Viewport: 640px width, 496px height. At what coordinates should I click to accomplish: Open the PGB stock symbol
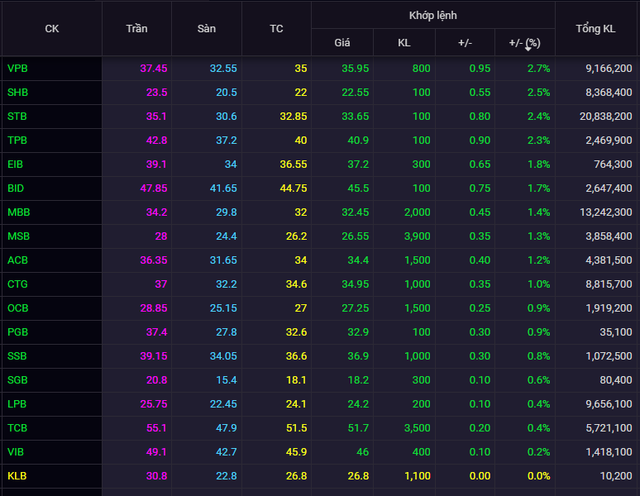coord(18,332)
